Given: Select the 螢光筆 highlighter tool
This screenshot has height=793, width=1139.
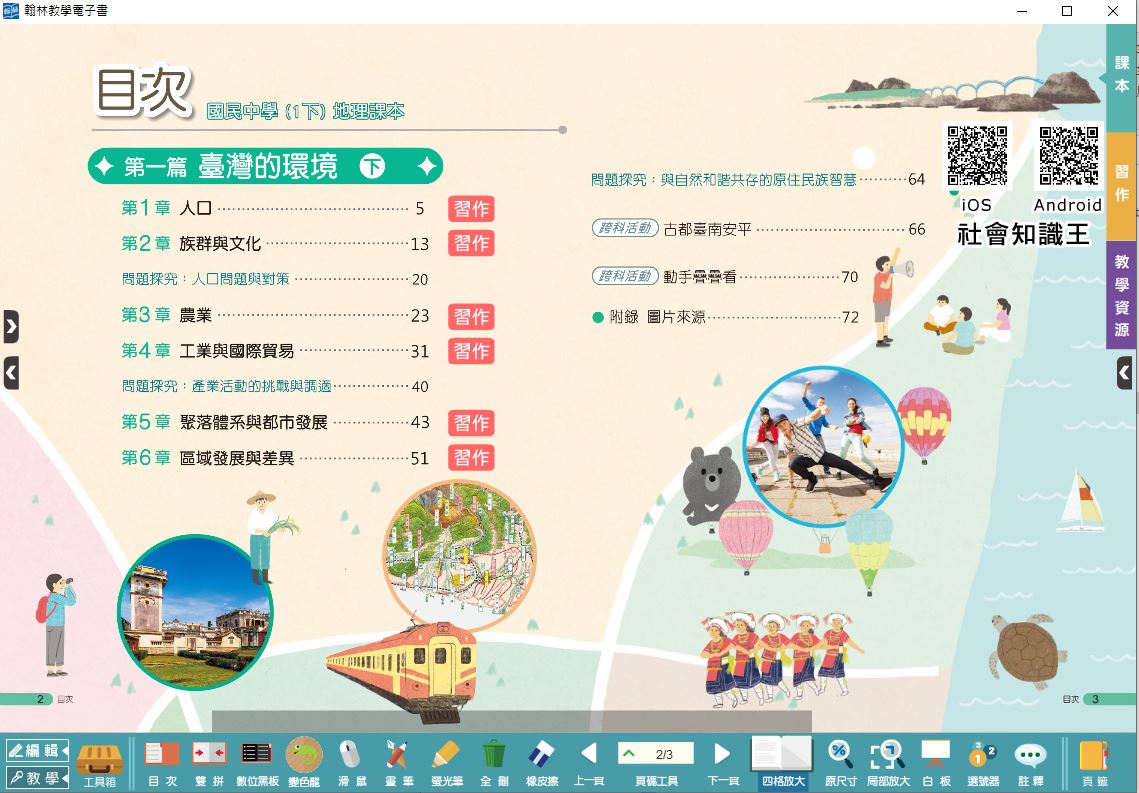Looking at the screenshot, I should pyautogui.click(x=445, y=762).
